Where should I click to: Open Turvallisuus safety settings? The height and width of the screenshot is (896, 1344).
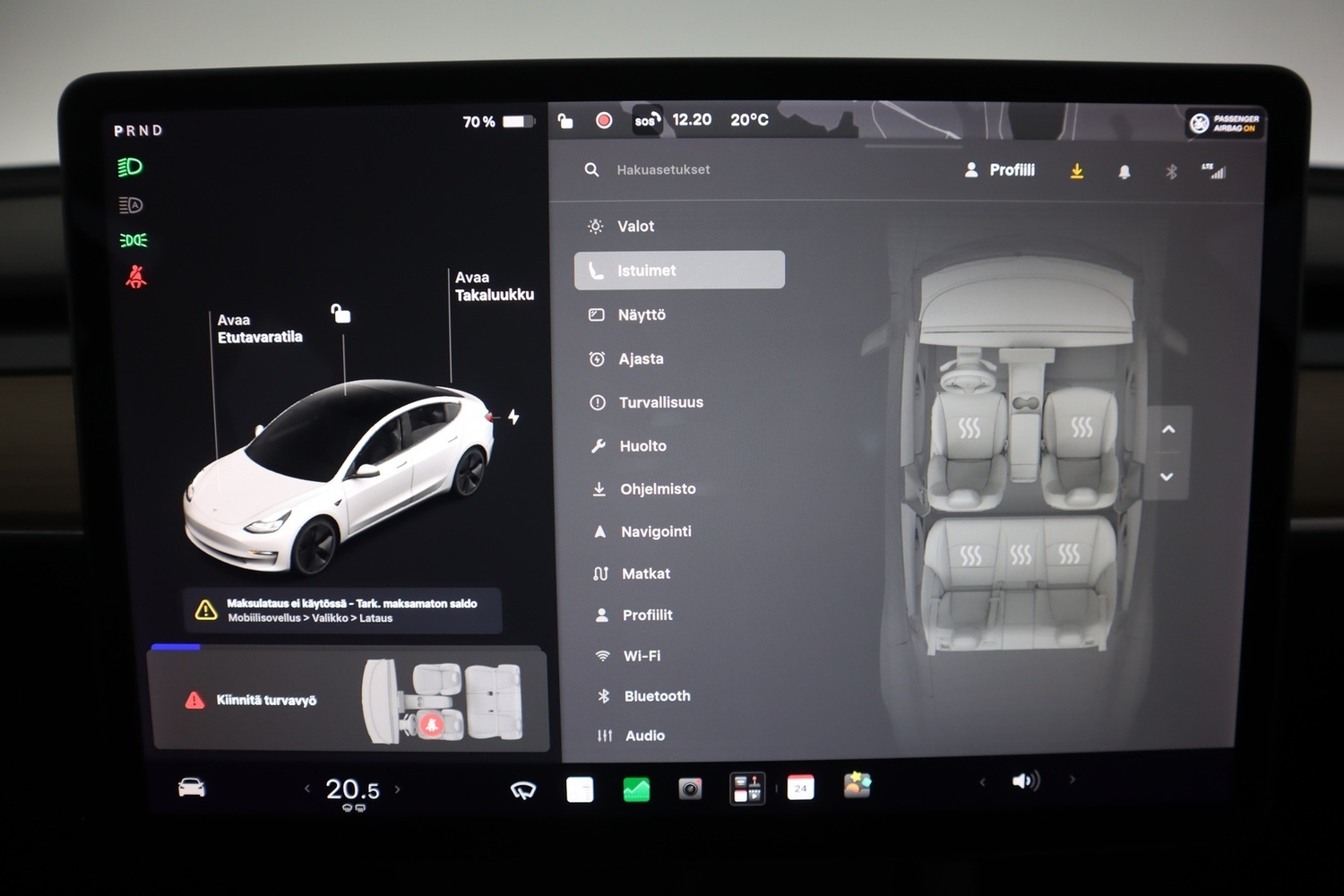pyautogui.click(x=646, y=402)
